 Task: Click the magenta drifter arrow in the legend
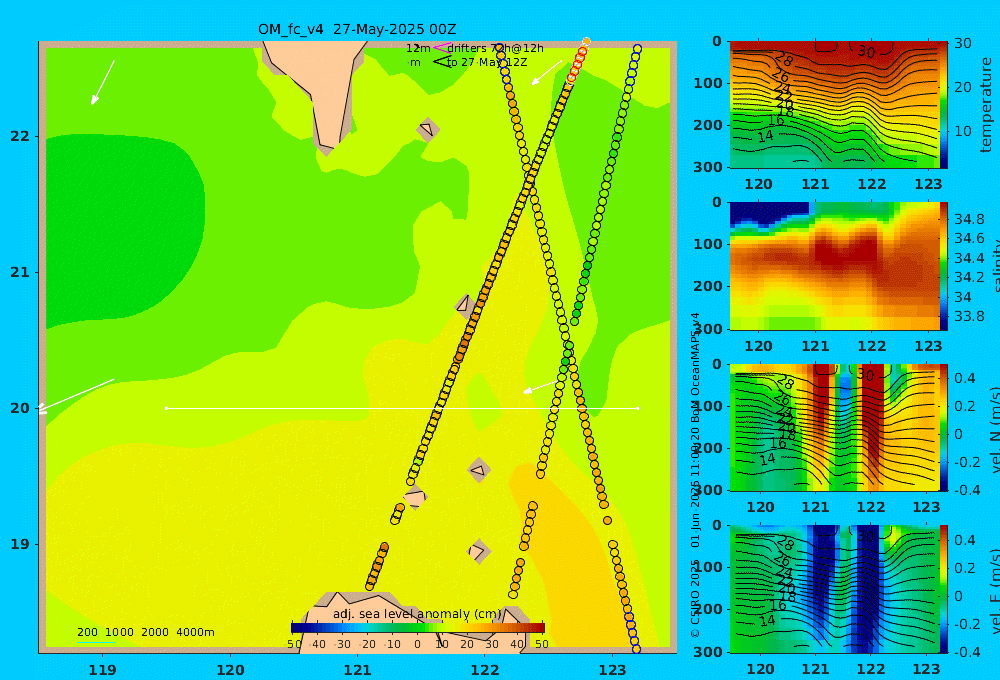pyautogui.click(x=441, y=47)
